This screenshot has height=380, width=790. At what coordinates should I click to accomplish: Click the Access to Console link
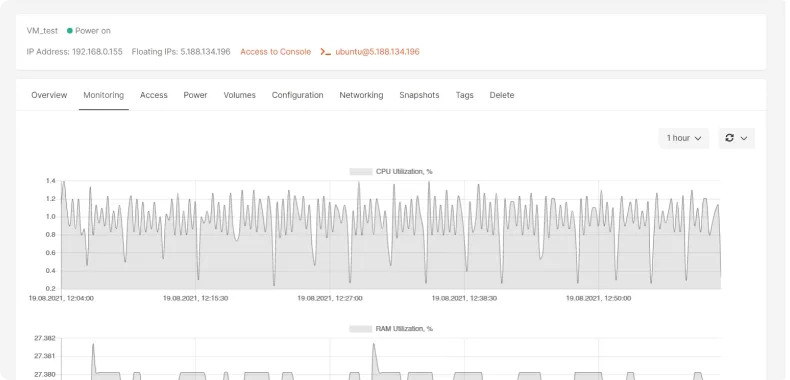point(276,52)
